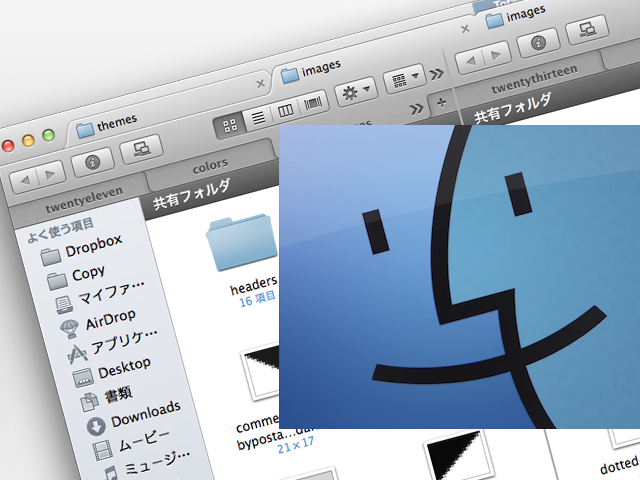Go back in the front Finder window
Viewport: 640px width, 480px height.
[x=24, y=180]
